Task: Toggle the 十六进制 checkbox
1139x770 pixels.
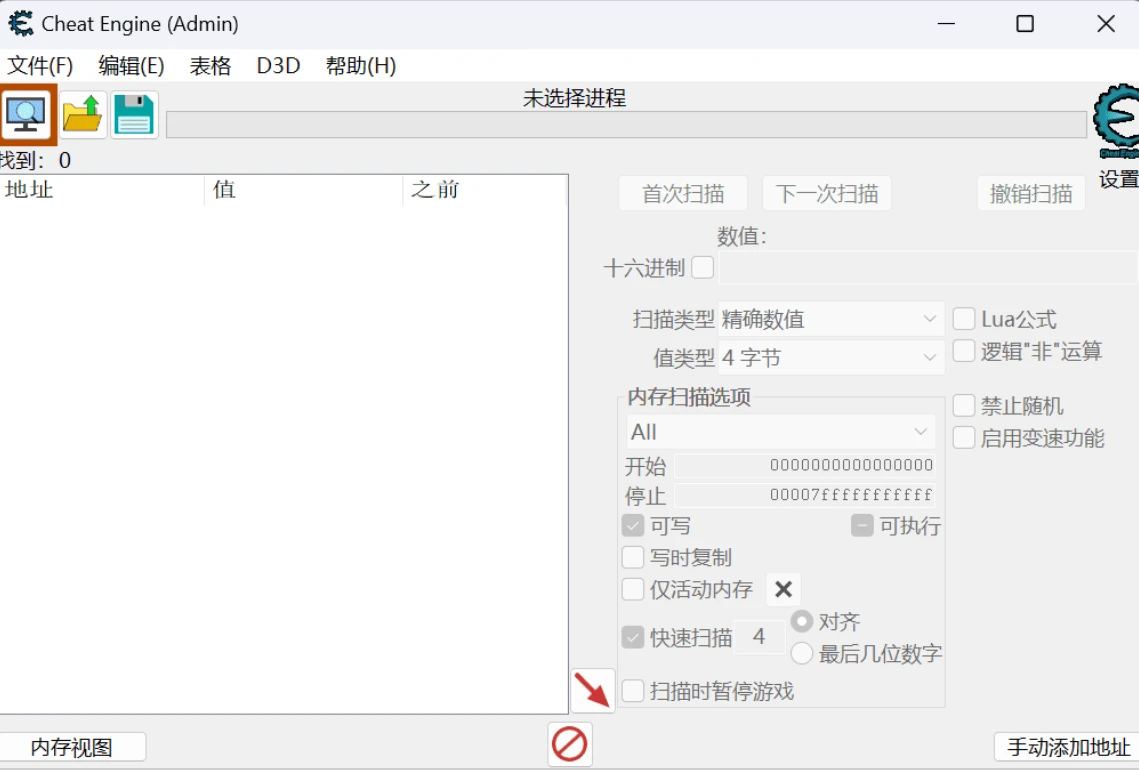Action: (703, 268)
